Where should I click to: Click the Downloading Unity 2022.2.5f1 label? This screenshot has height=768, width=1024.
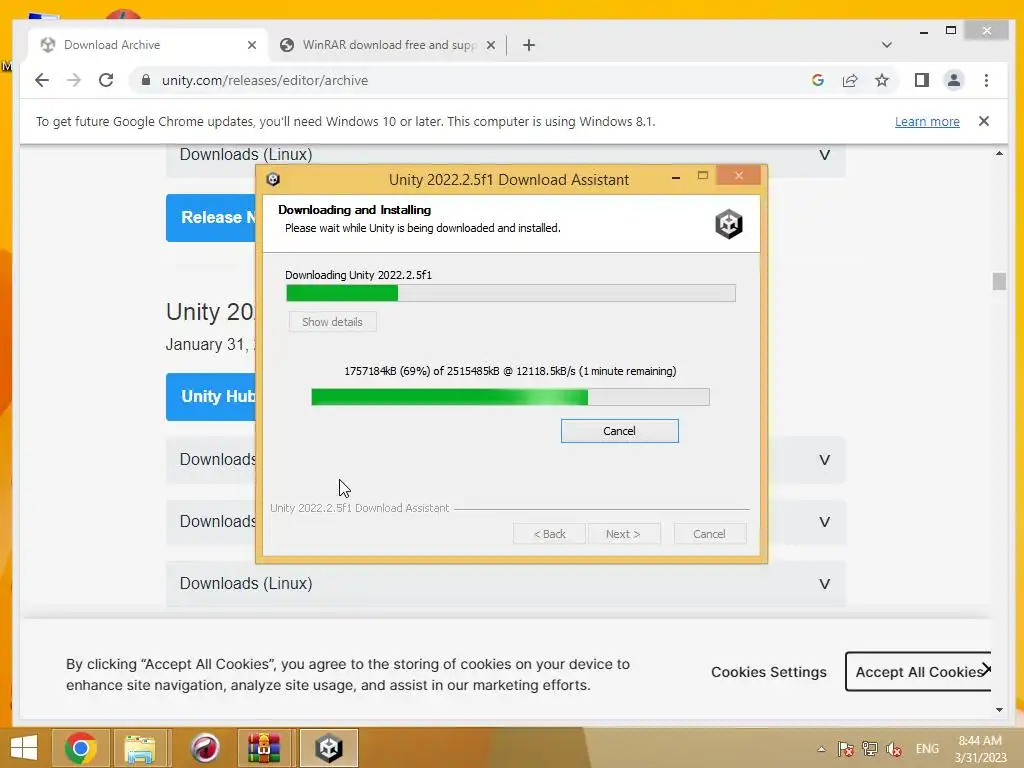click(x=359, y=275)
